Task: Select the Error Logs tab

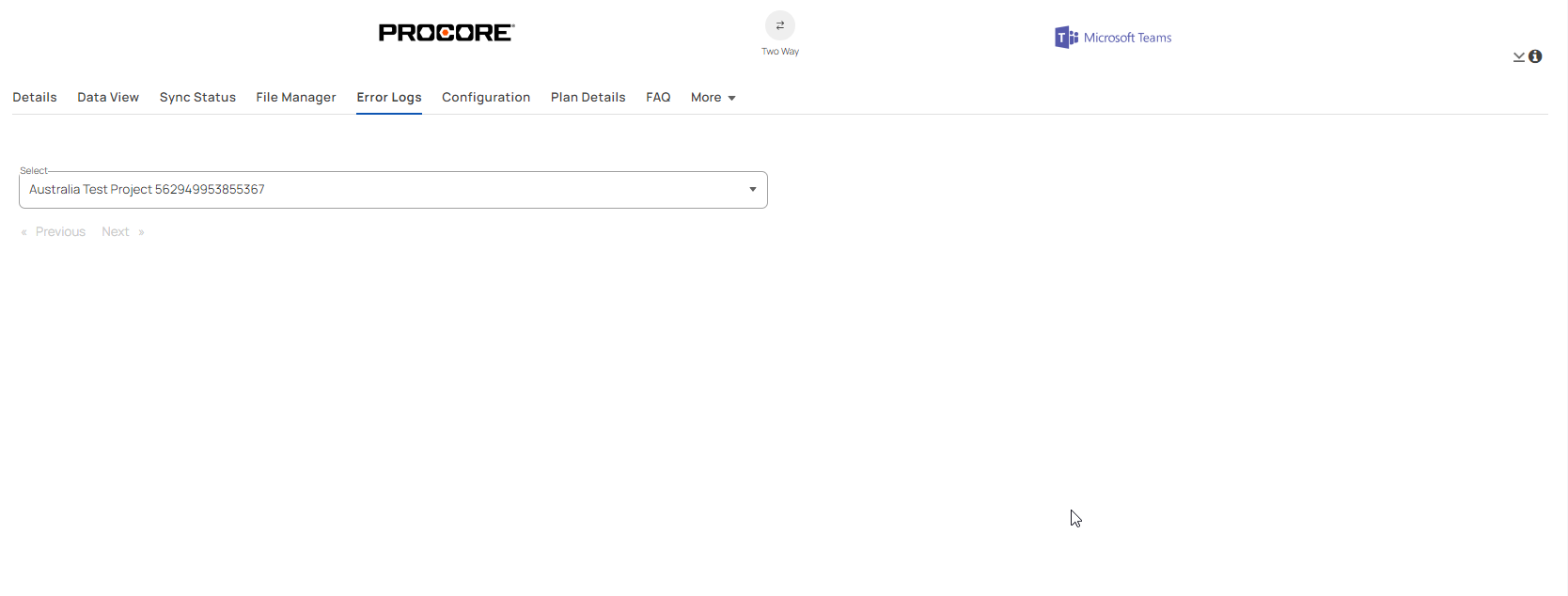Action: click(389, 98)
